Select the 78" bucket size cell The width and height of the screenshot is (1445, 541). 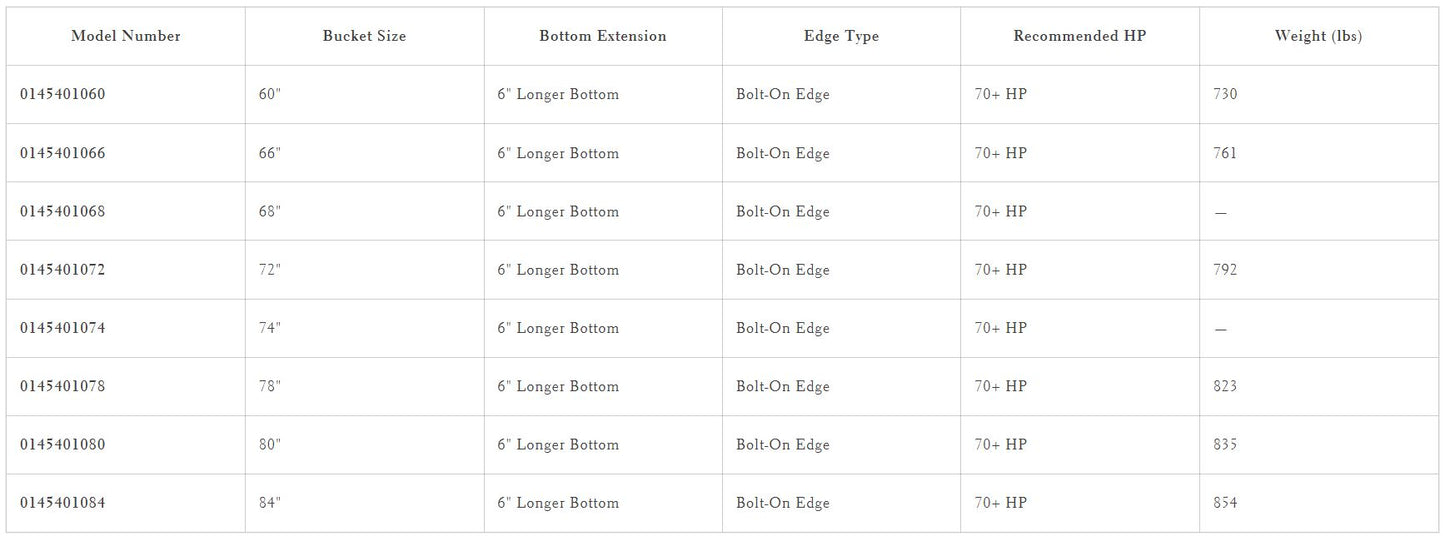[270, 386]
